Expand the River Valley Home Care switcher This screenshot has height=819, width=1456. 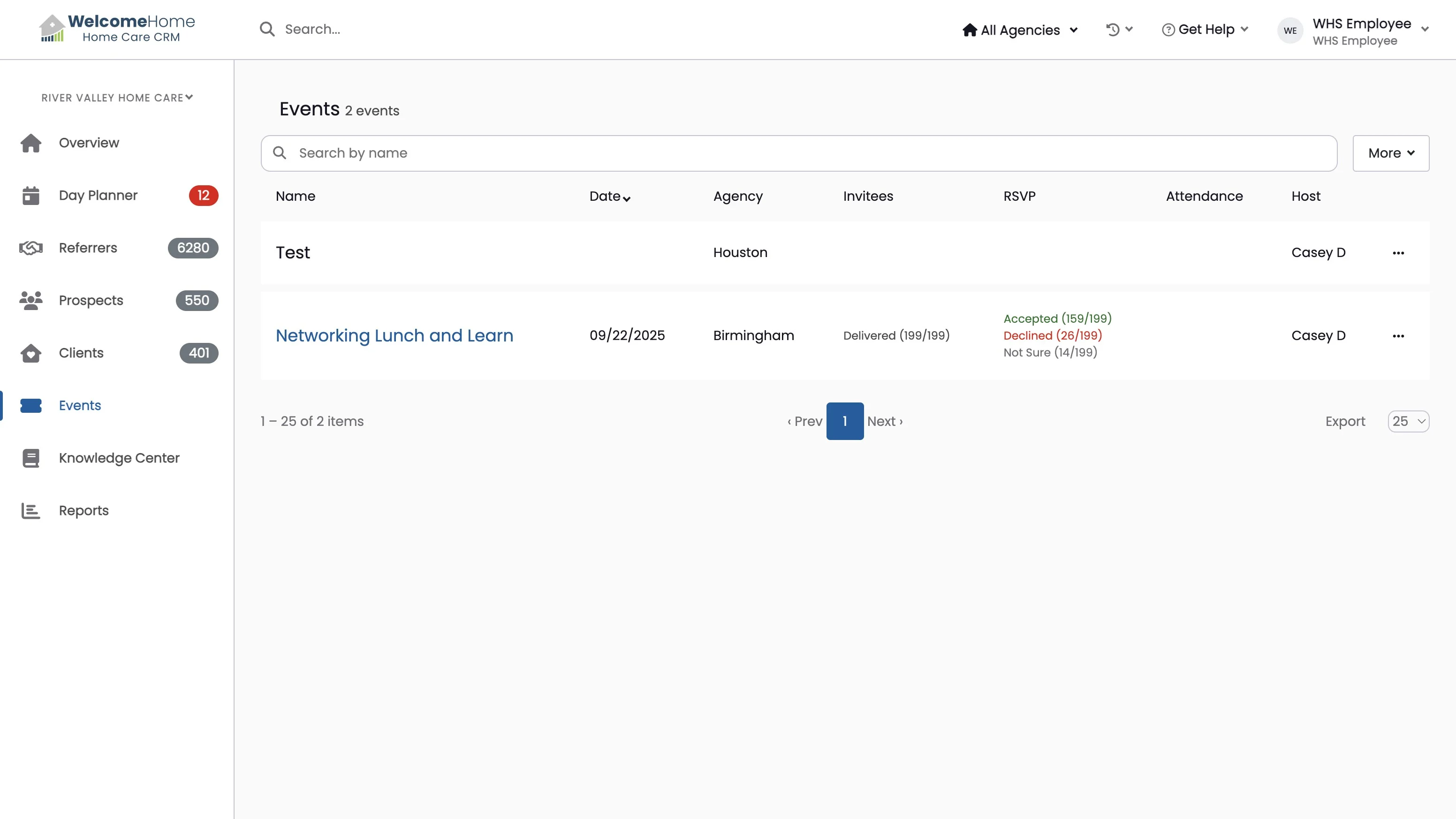tap(117, 98)
